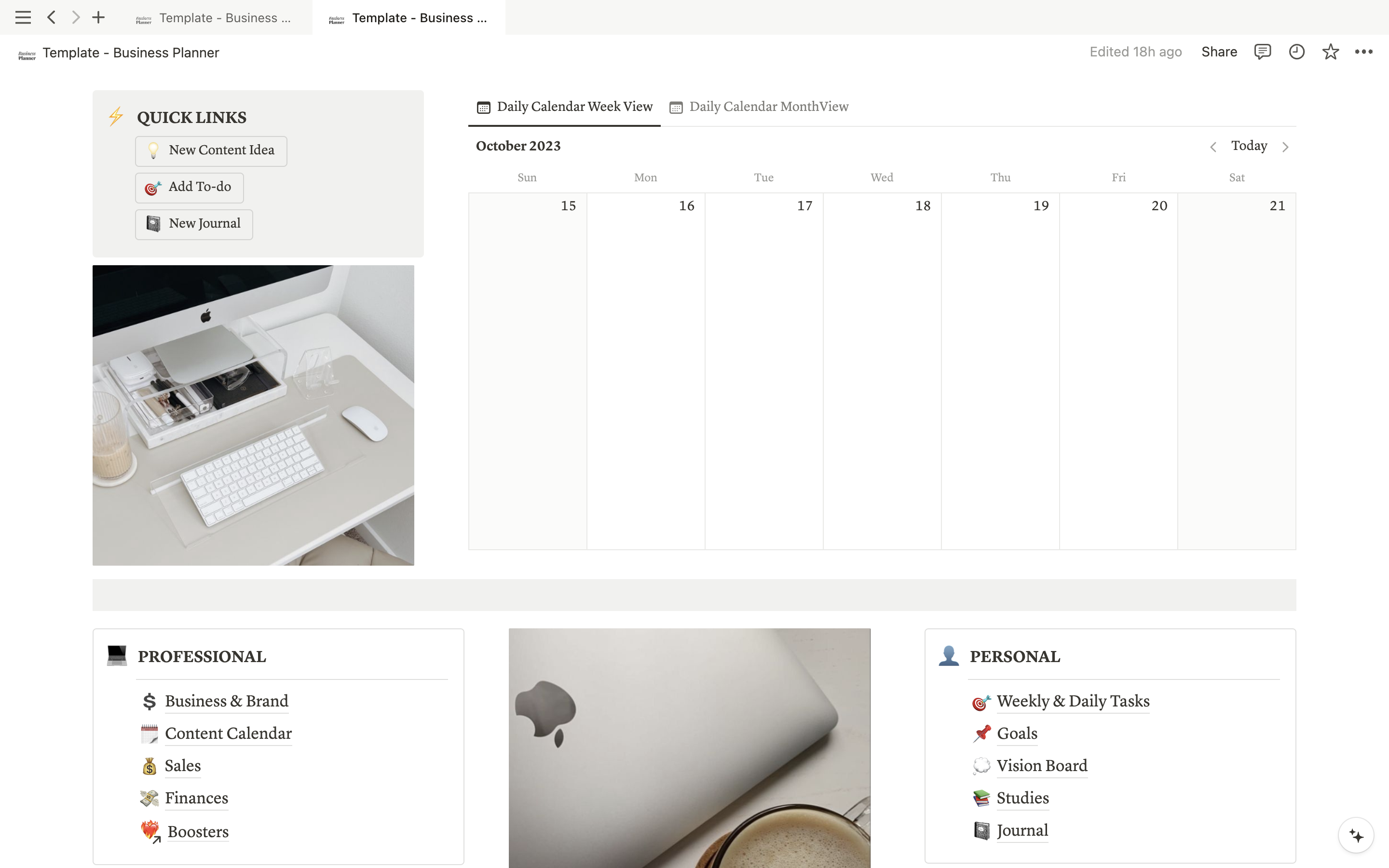Go back with the left arrow
The height and width of the screenshot is (868, 1389).
52,17
